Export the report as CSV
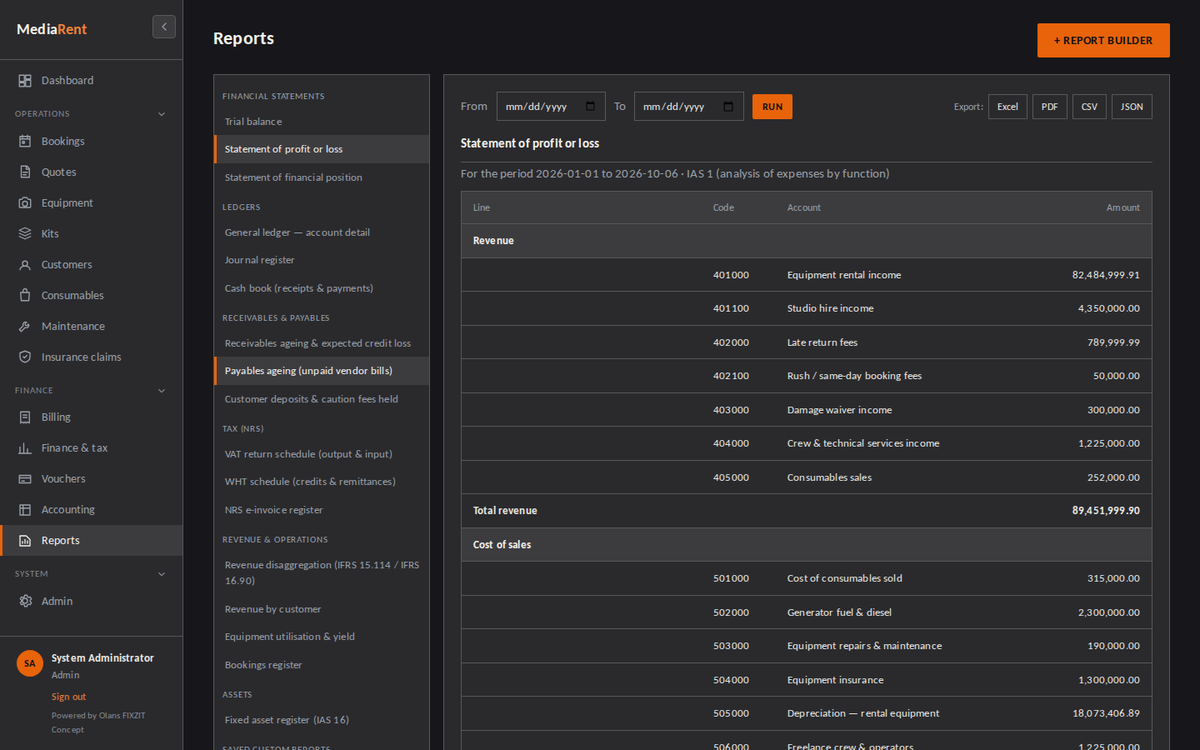The image size is (1200, 750). (1089, 107)
